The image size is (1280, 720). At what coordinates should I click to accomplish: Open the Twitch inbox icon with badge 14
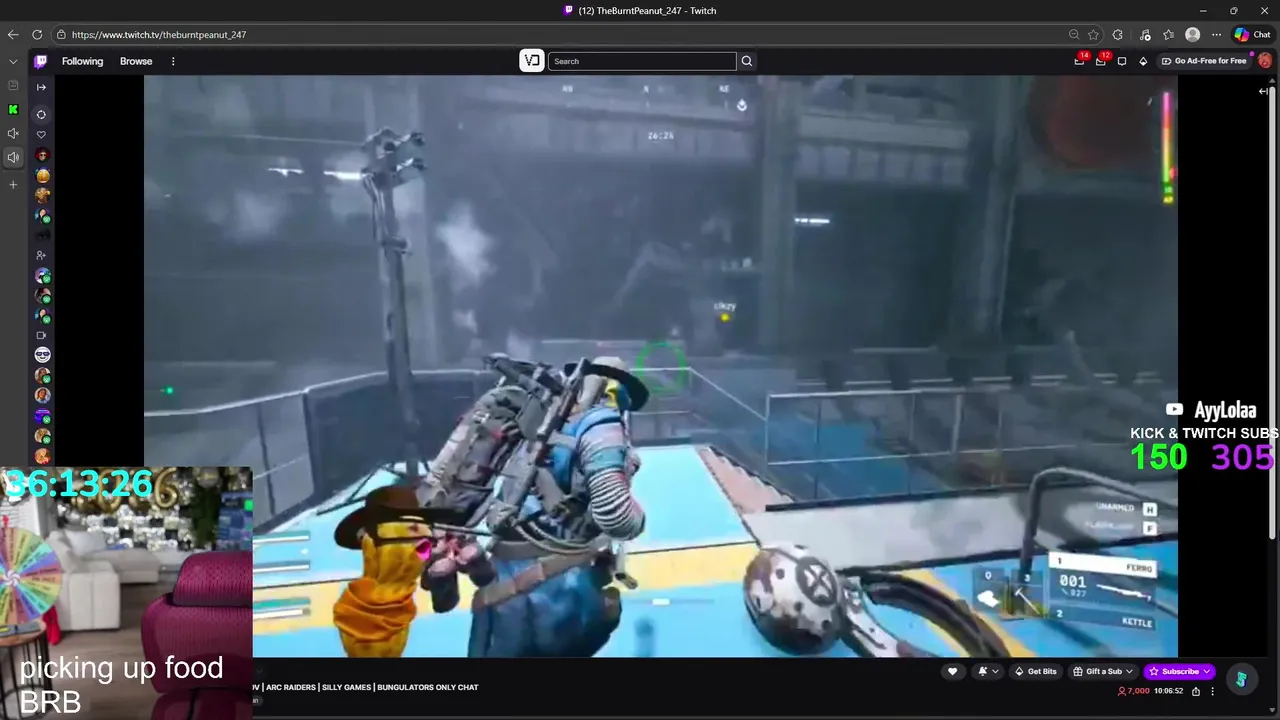click(x=1079, y=61)
